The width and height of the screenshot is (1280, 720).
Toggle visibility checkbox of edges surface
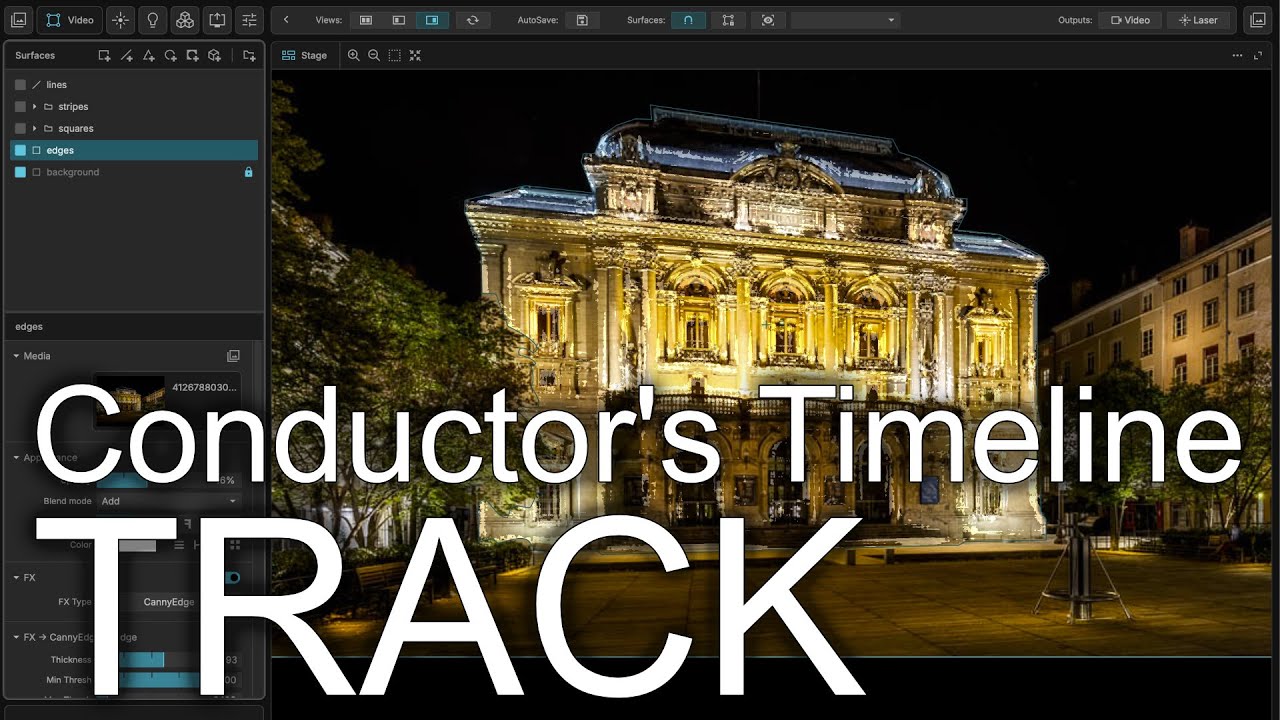20,150
